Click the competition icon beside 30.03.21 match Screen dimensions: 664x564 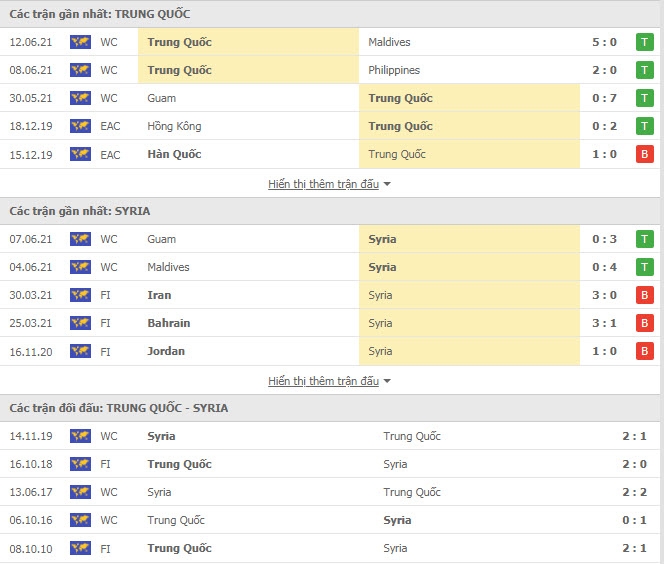tap(80, 295)
